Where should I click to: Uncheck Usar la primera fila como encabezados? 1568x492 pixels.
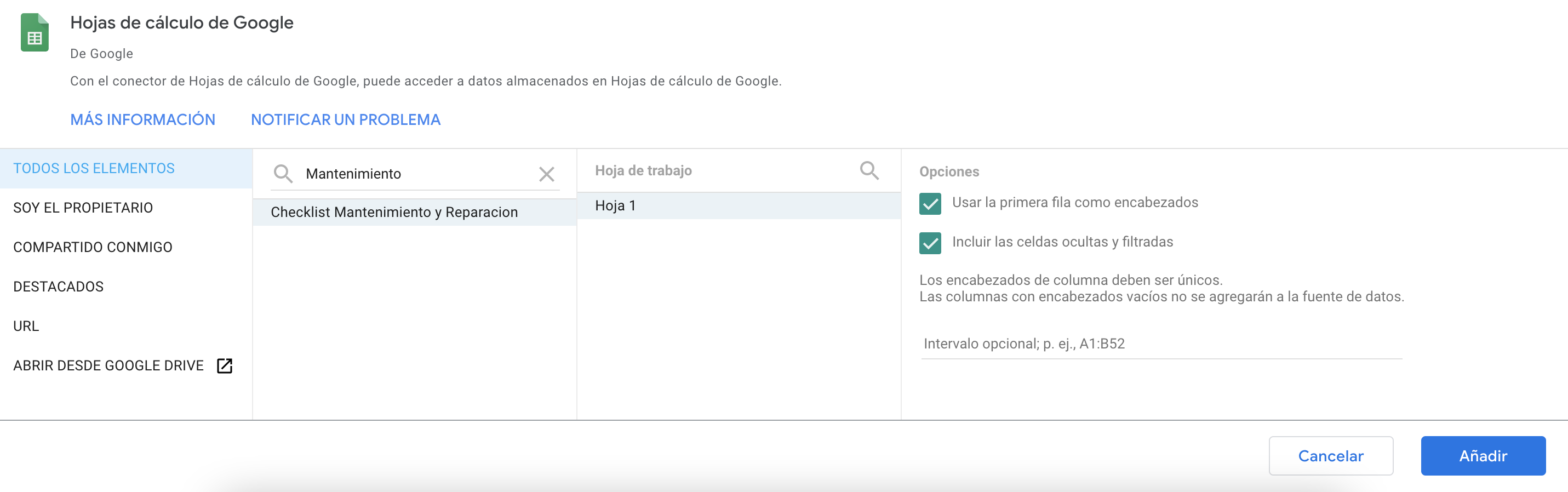930,203
